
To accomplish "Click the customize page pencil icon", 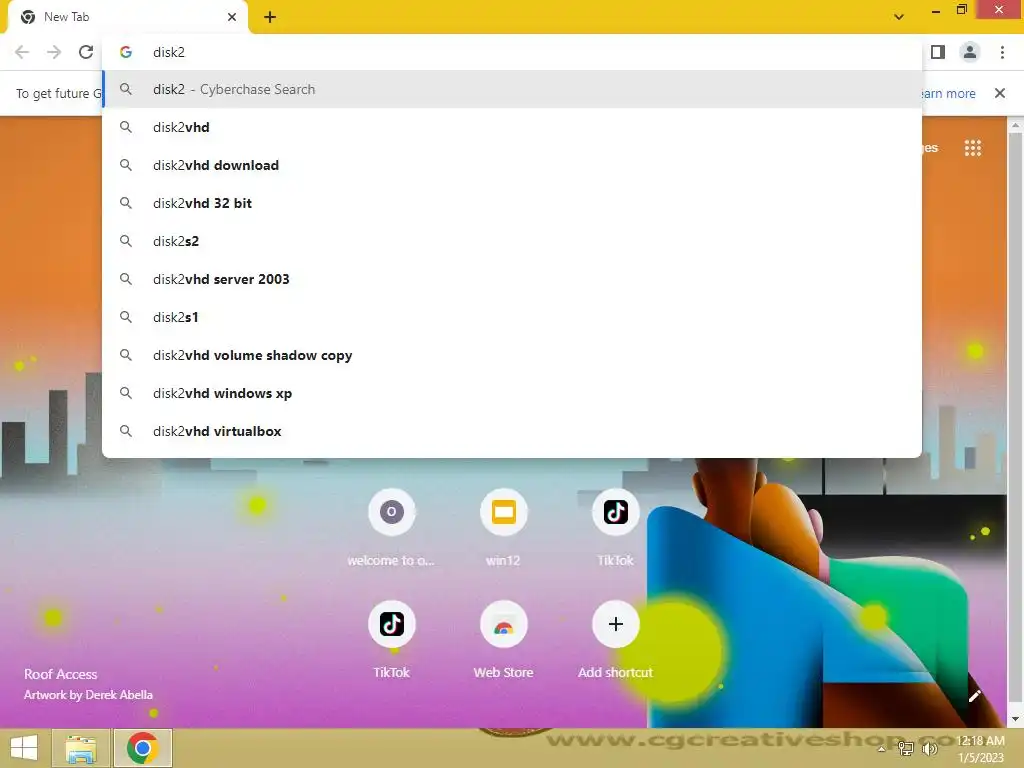I will tap(974, 696).
